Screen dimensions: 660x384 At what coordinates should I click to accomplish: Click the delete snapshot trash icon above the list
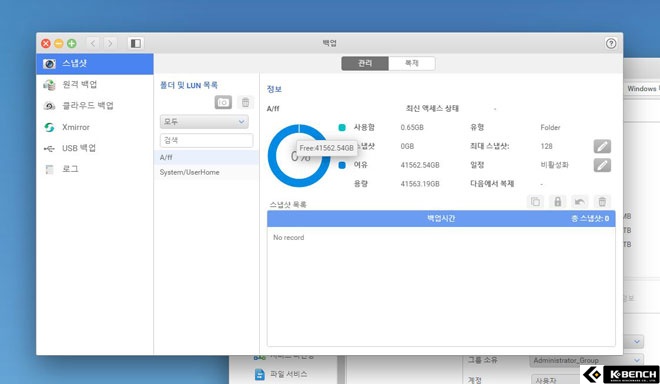(602, 202)
